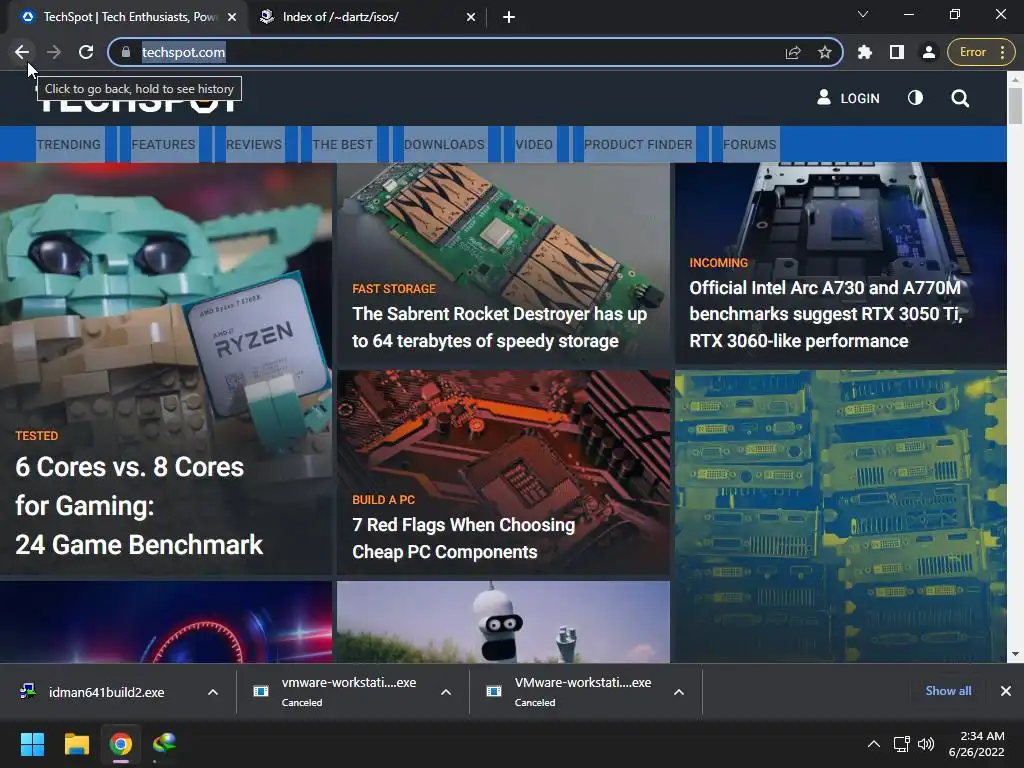Open the volume speaker tray icon
This screenshot has height=768, width=1024.
(x=926, y=744)
